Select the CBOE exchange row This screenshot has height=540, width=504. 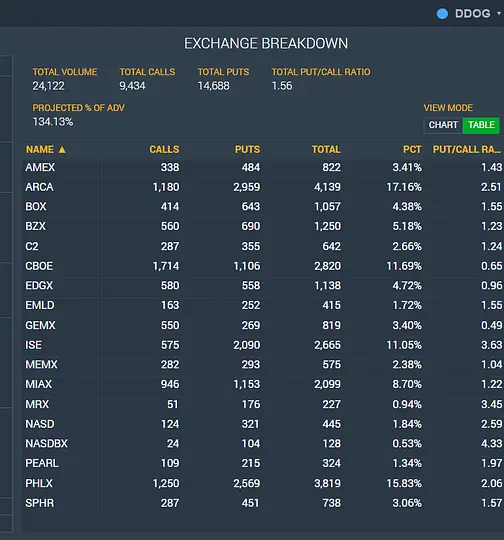pyautogui.click(x=263, y=266)
